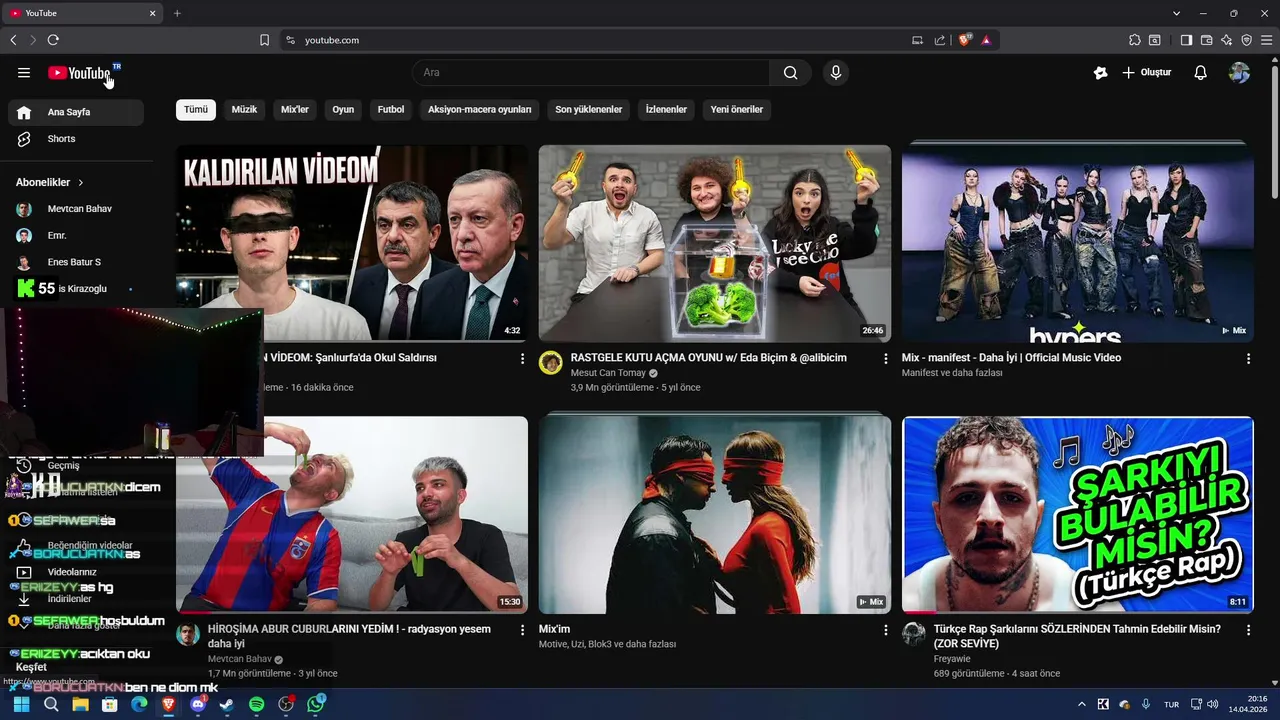Open Freyawie channel link

tap(952, 659)
